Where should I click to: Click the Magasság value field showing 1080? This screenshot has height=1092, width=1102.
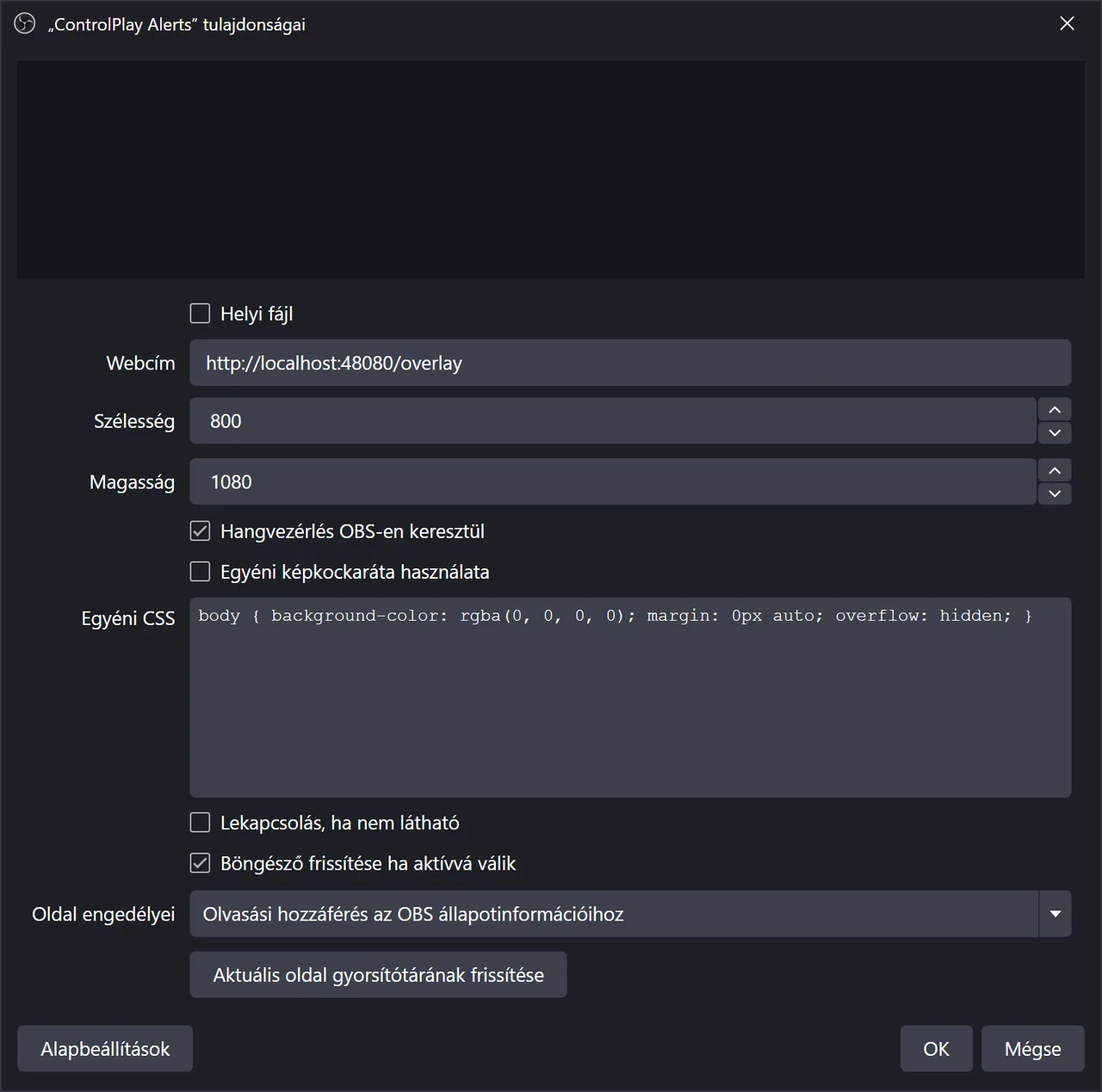tap(613, 481)
